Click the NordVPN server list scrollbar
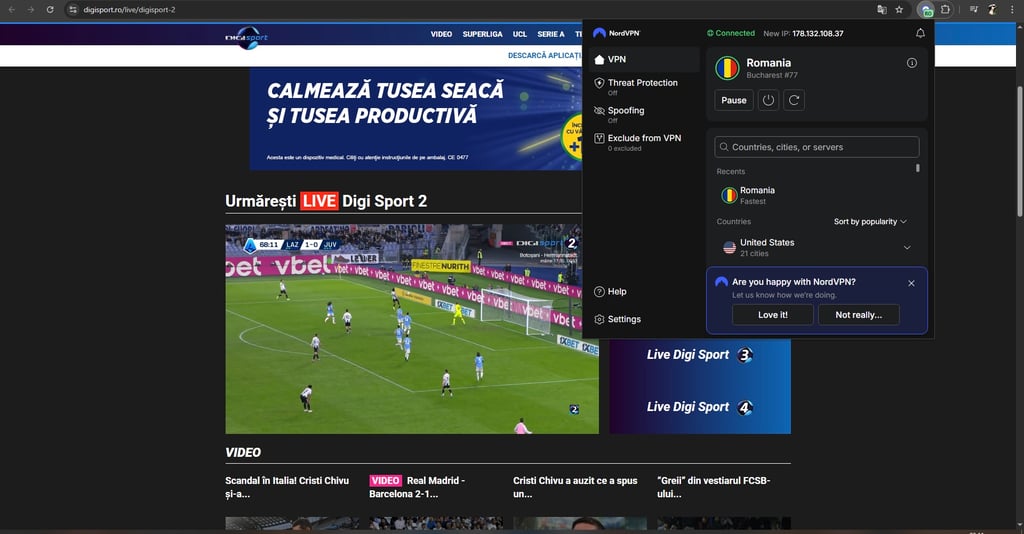Viewport: 1024px width, 534px height. tap(918, 168)
